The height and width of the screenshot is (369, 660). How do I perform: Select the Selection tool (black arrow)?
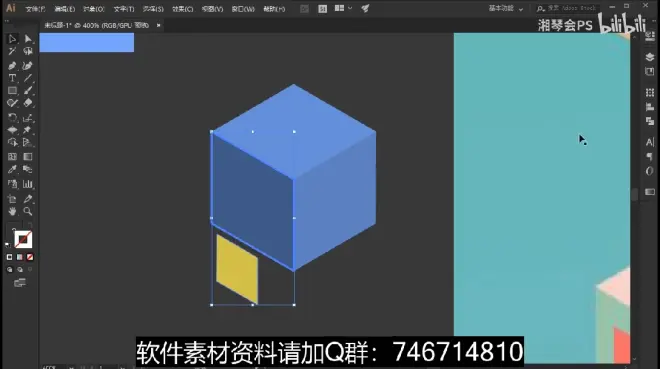pyautogui.click(x=12, y=39)
